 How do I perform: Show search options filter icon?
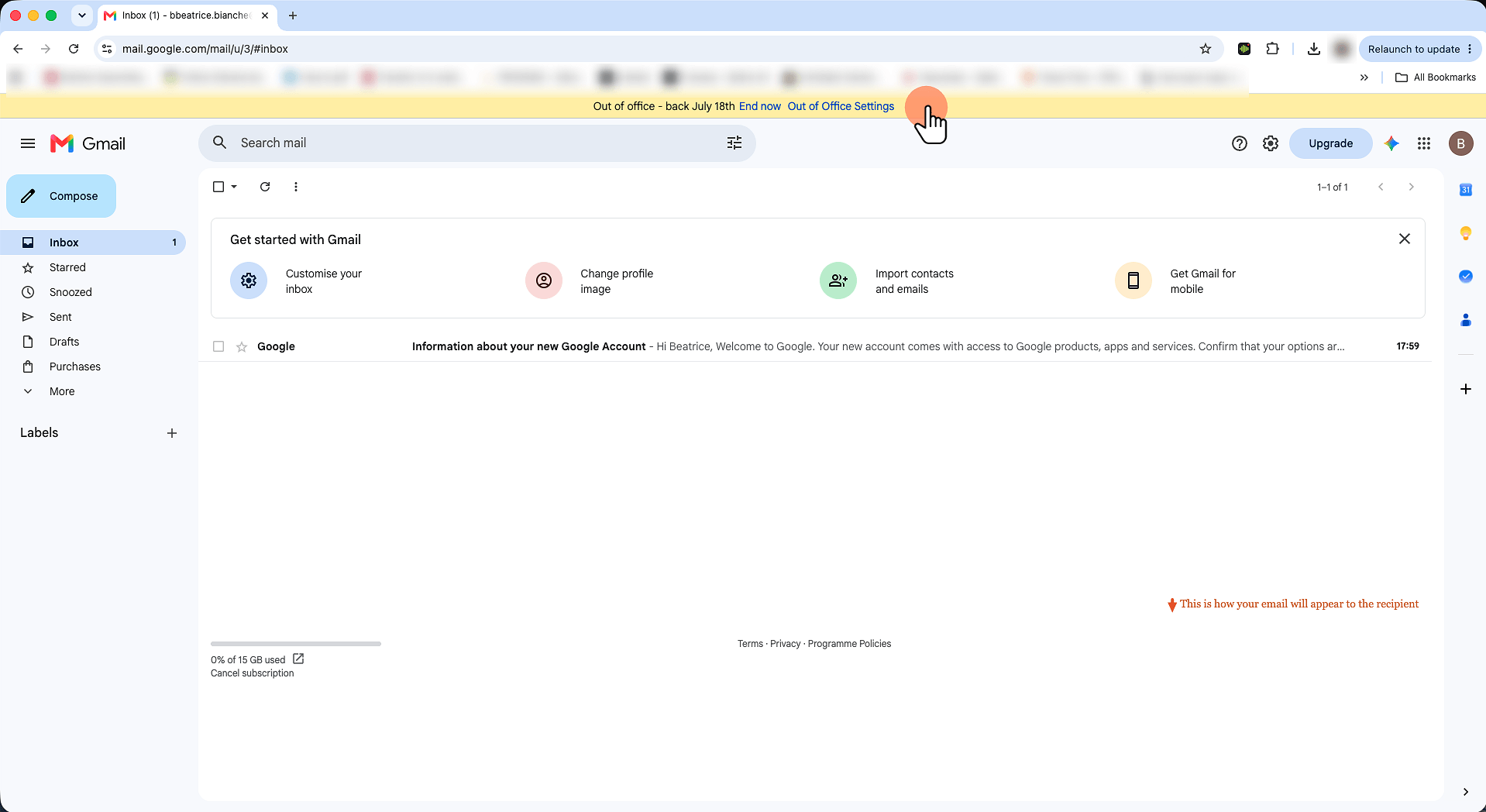(734, 143)
